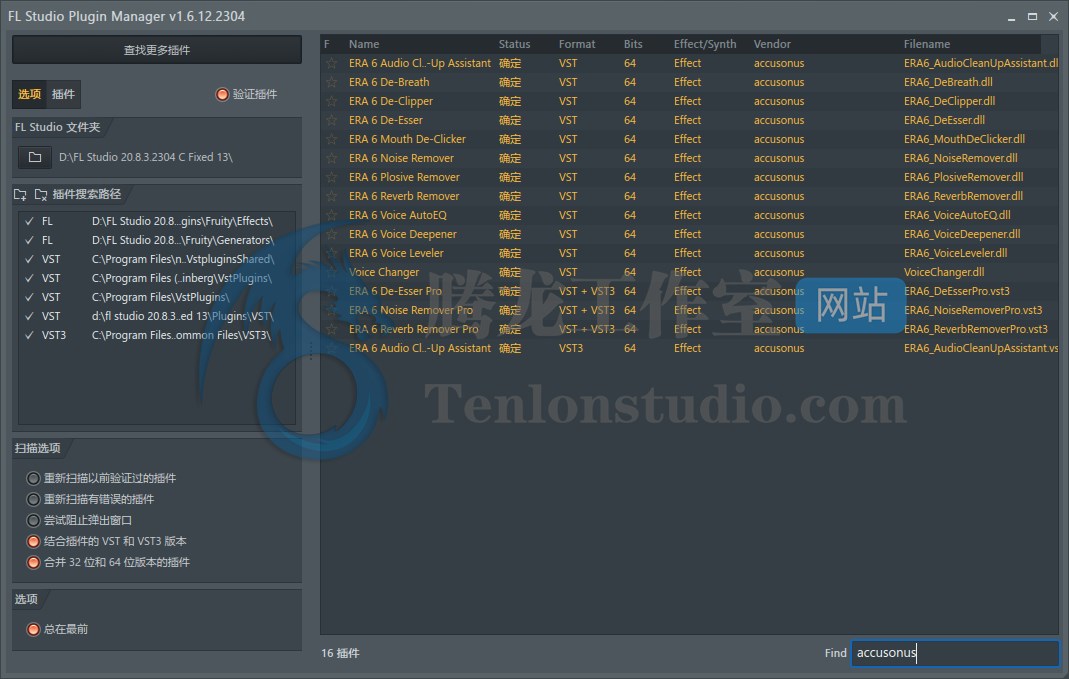Image resolution: width=1069 pixels, height=679 pixels.
Task: Enable 重新扫描以前验证过的插件 option
Action: click(x=33, y=478)
